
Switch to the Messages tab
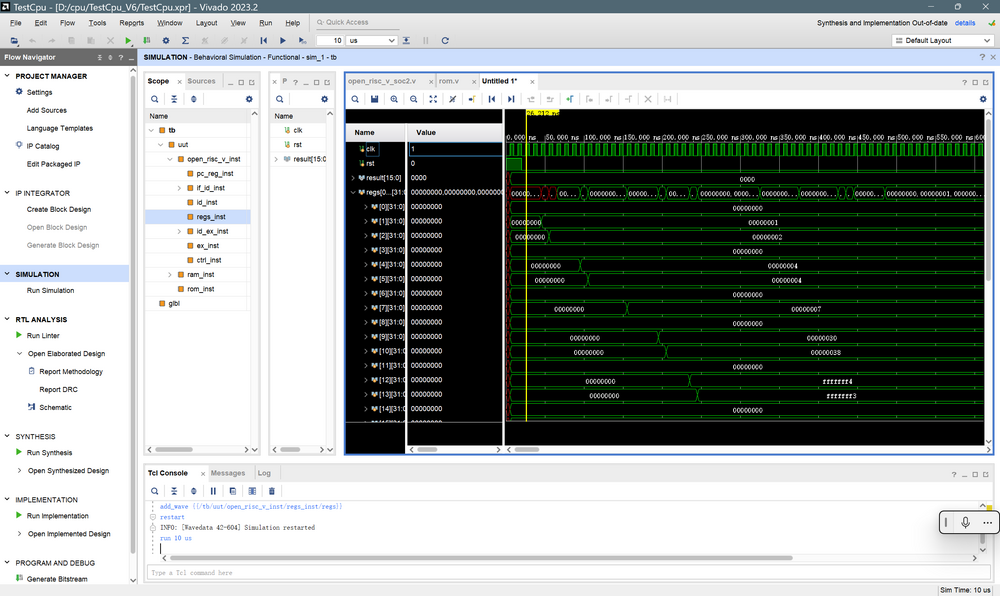[x=227, y=473]
